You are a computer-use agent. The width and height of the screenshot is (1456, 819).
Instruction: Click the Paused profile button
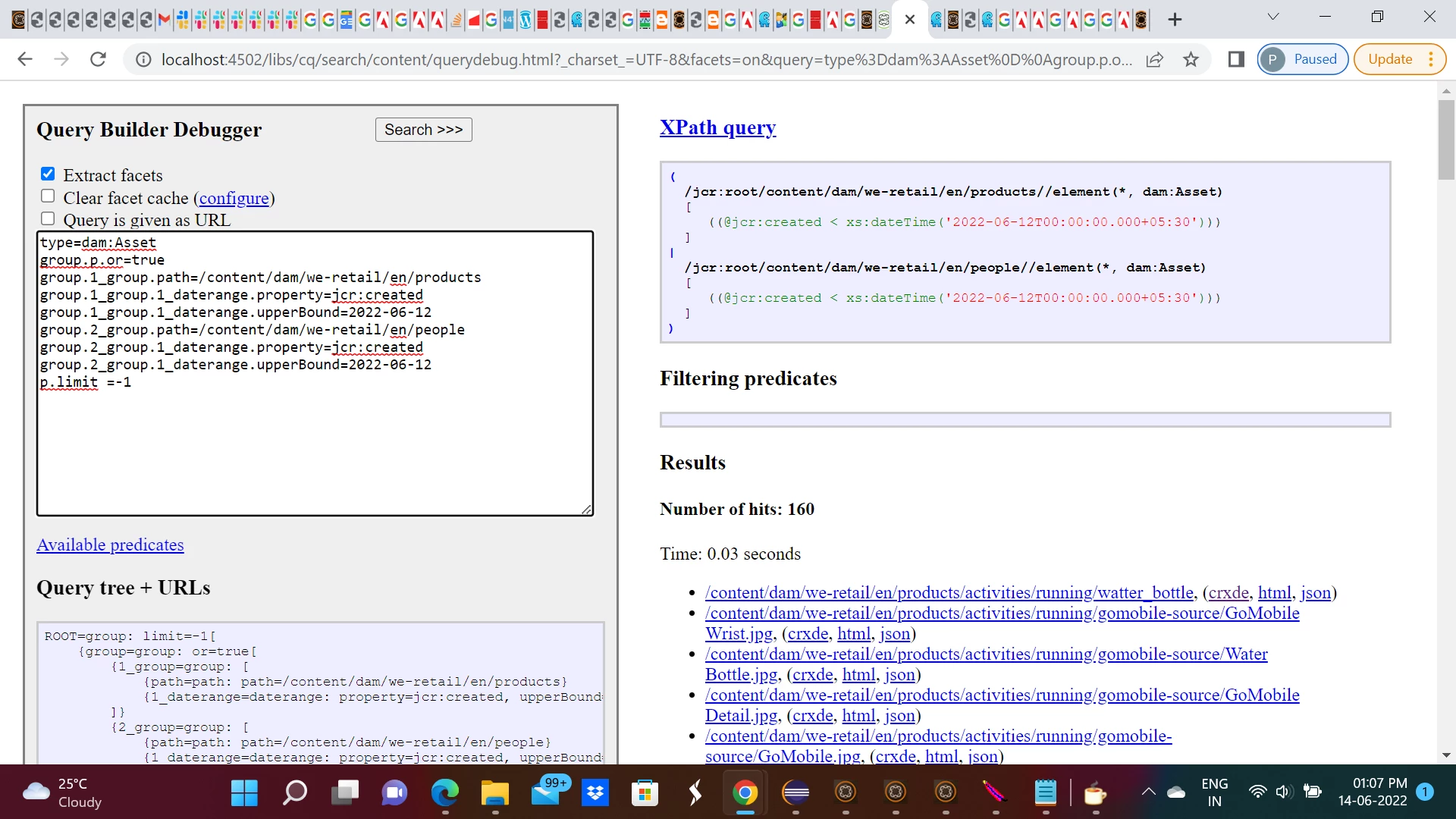click(1302, 59)
